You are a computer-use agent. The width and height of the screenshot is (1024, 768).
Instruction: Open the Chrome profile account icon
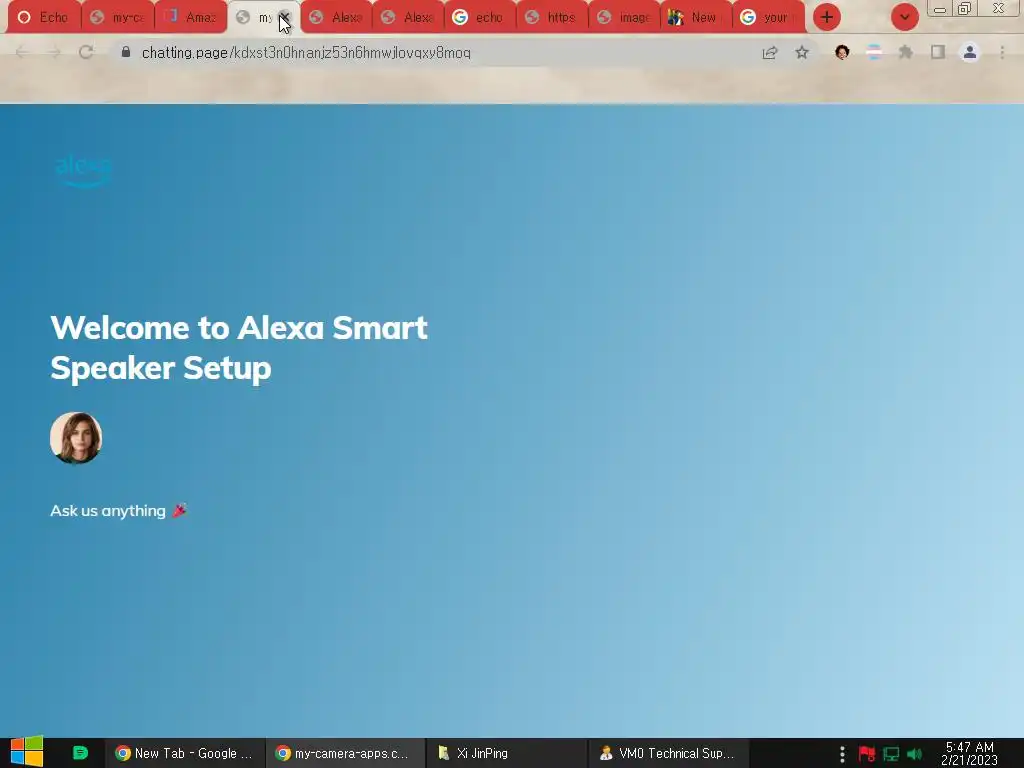970,52
